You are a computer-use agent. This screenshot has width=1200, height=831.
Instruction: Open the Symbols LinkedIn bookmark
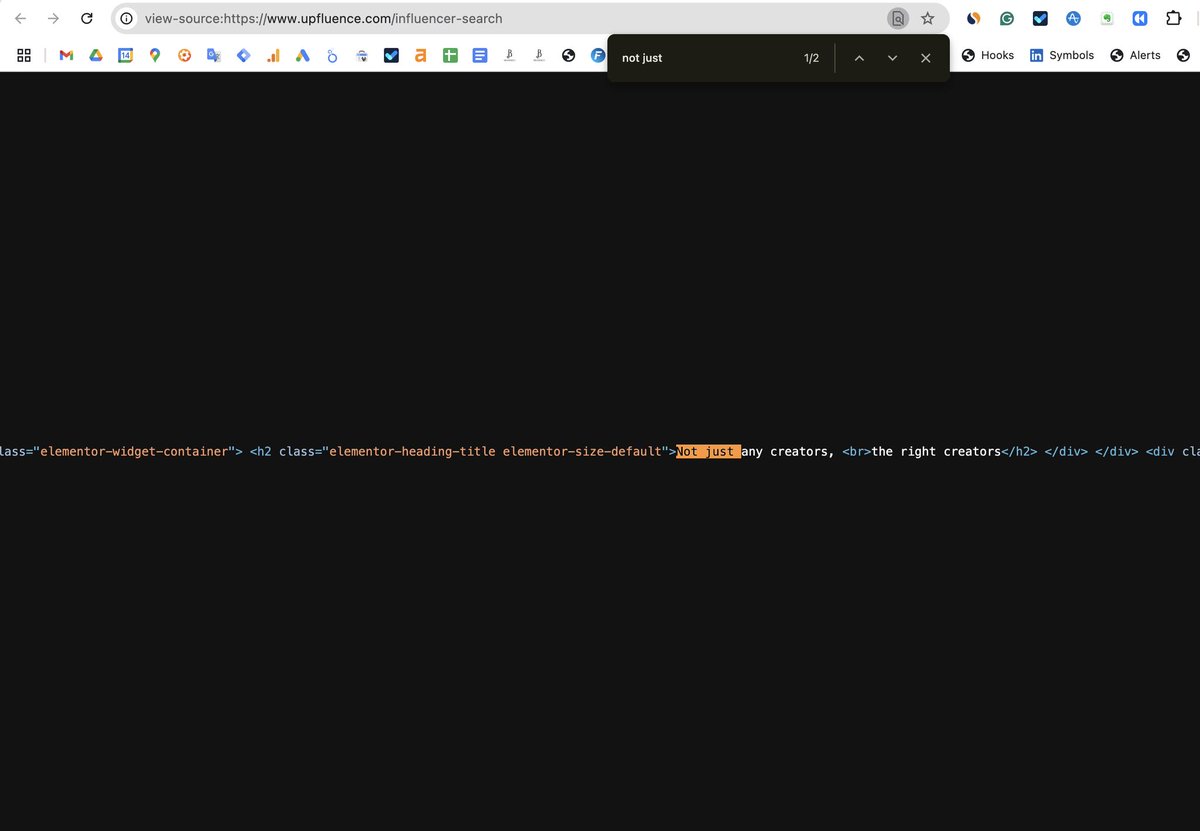click(x=1062, y=55)
